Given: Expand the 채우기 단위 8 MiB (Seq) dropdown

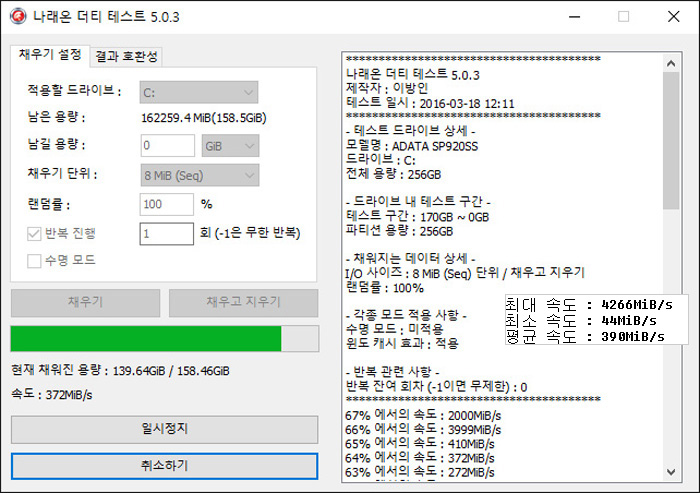Looking at the screenshot, I should tap(198, 175).
